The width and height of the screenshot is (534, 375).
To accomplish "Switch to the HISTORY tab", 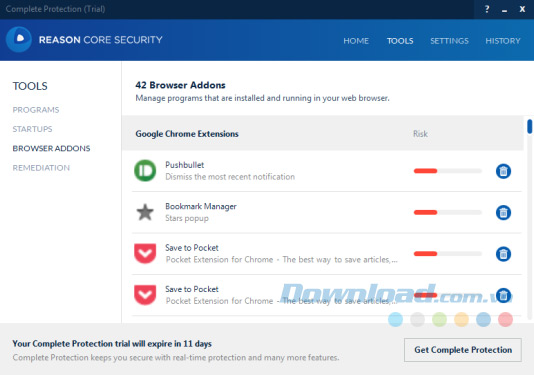I will coord(503,41).
